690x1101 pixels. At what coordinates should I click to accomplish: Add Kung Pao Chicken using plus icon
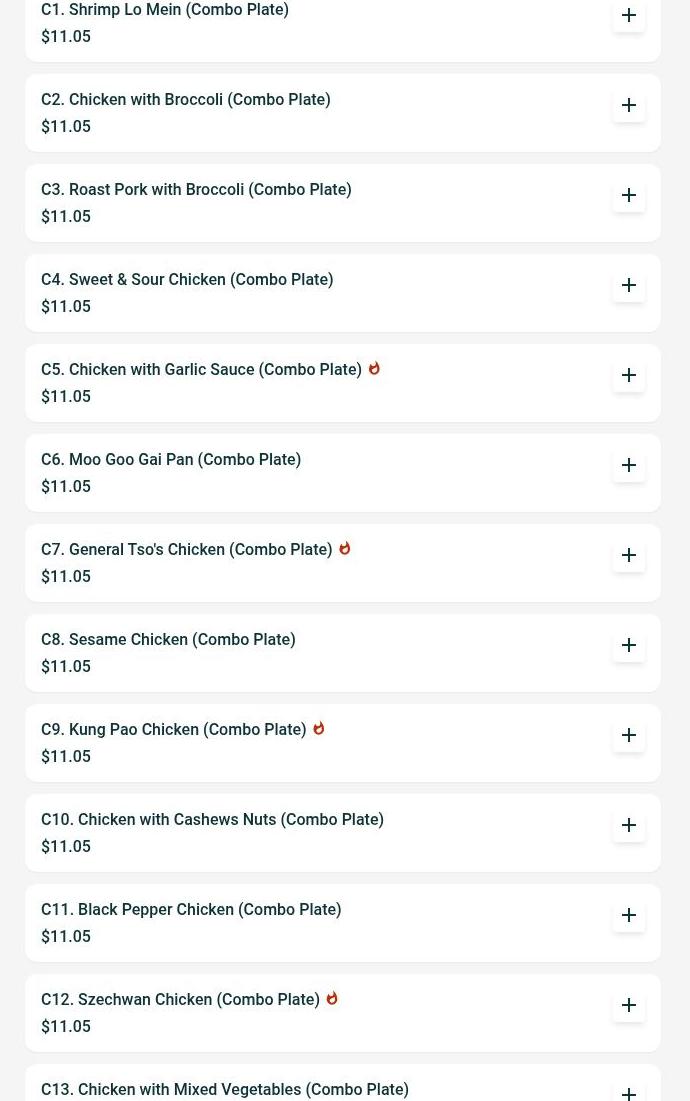pos(629,735)
